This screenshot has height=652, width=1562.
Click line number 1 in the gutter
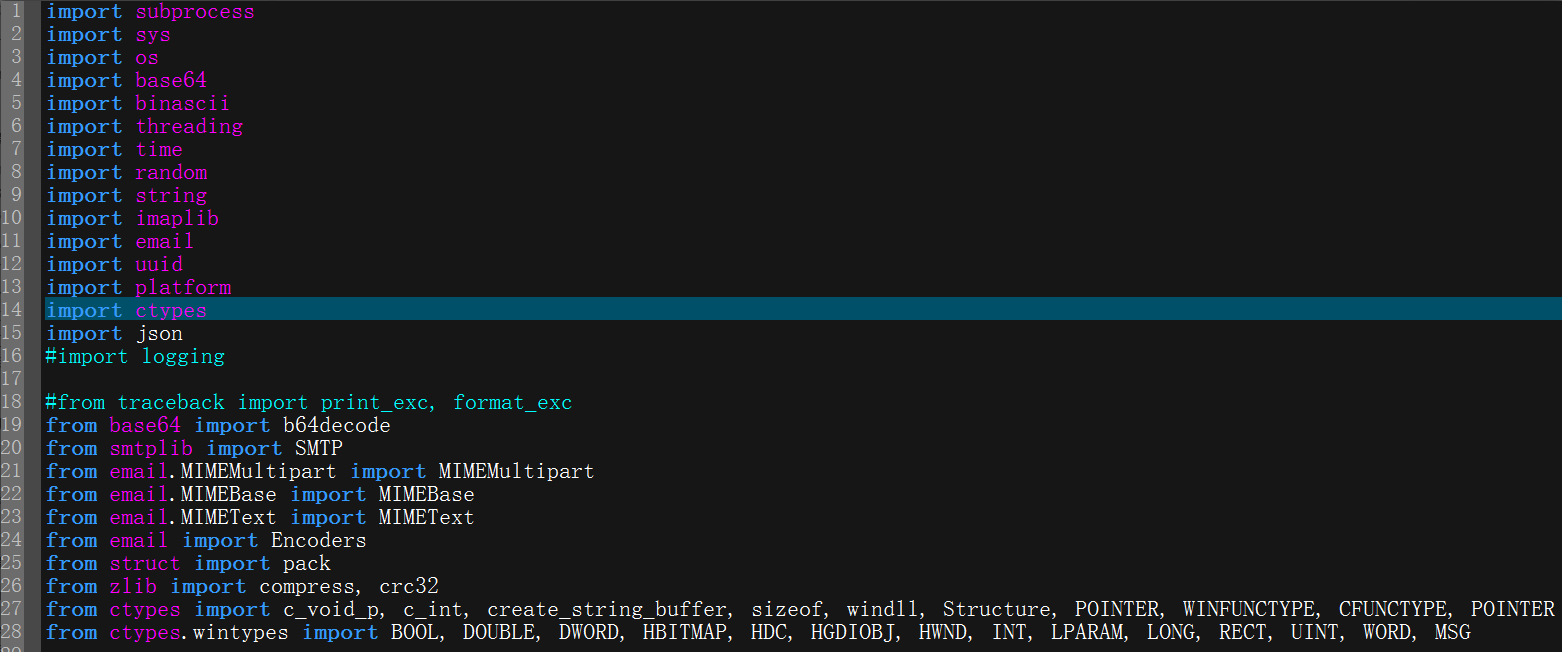point(17,11)
